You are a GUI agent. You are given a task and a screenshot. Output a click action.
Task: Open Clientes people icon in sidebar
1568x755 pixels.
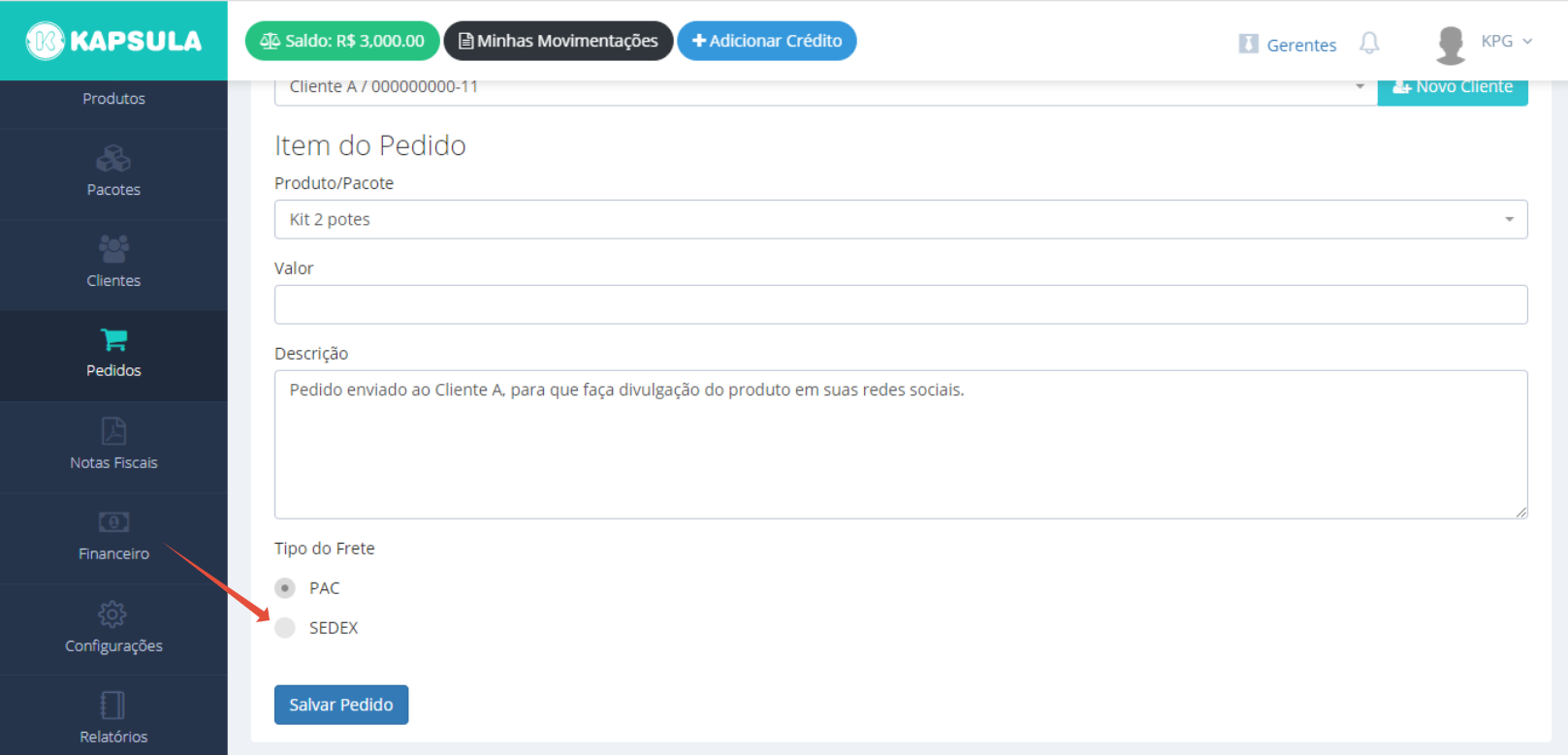[113, 249]
